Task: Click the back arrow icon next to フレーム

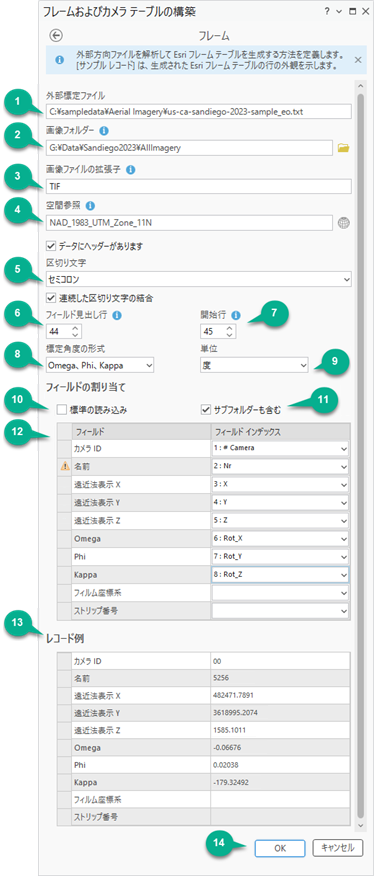Action: pyautogui.click(x=56, y=36)
